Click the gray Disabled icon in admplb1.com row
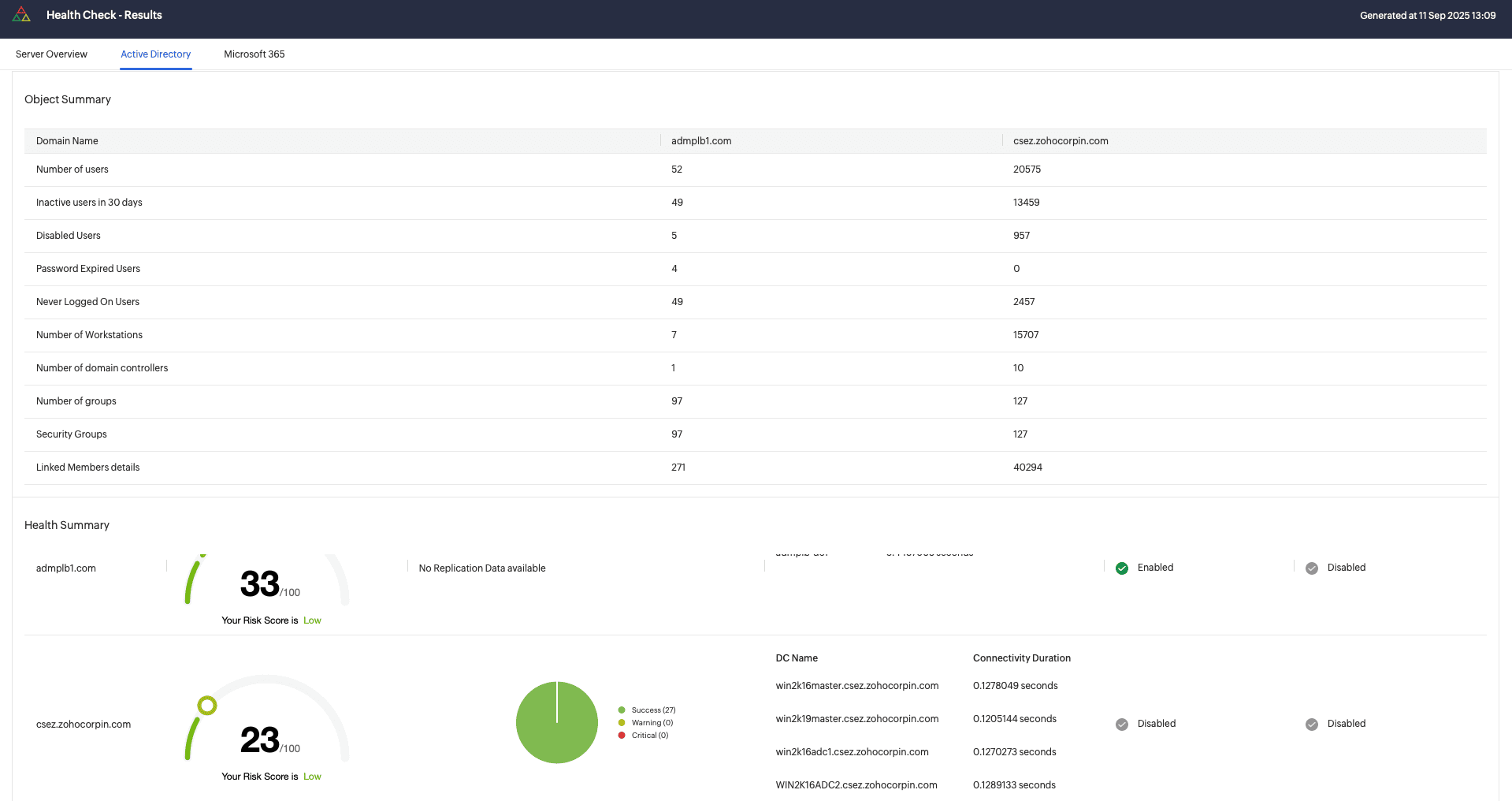1512x801 pixels. [1311, 568]
